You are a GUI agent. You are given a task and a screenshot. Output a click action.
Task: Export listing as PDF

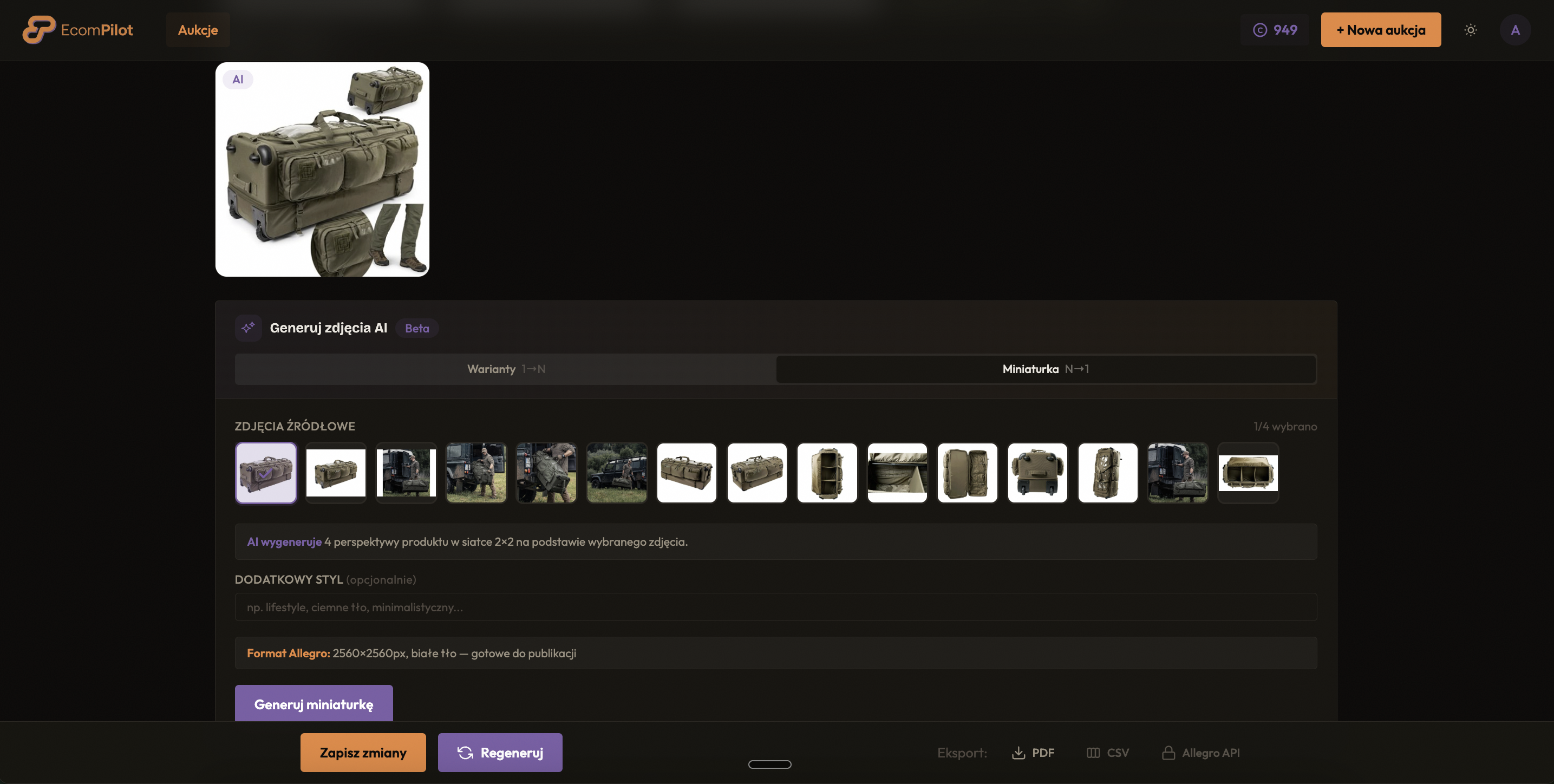1033,753
